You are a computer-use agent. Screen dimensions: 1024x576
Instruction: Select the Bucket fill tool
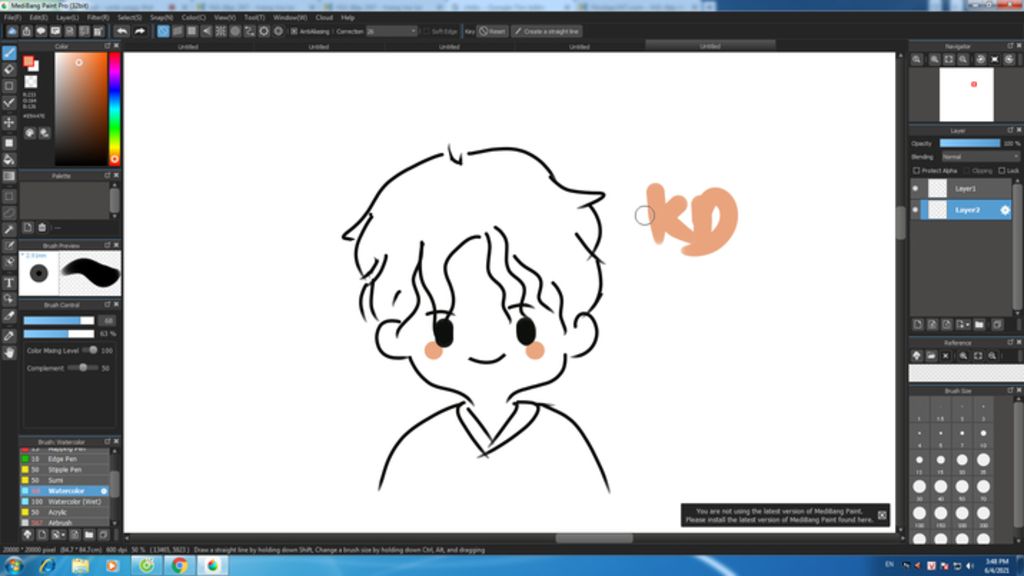(9, 159)
